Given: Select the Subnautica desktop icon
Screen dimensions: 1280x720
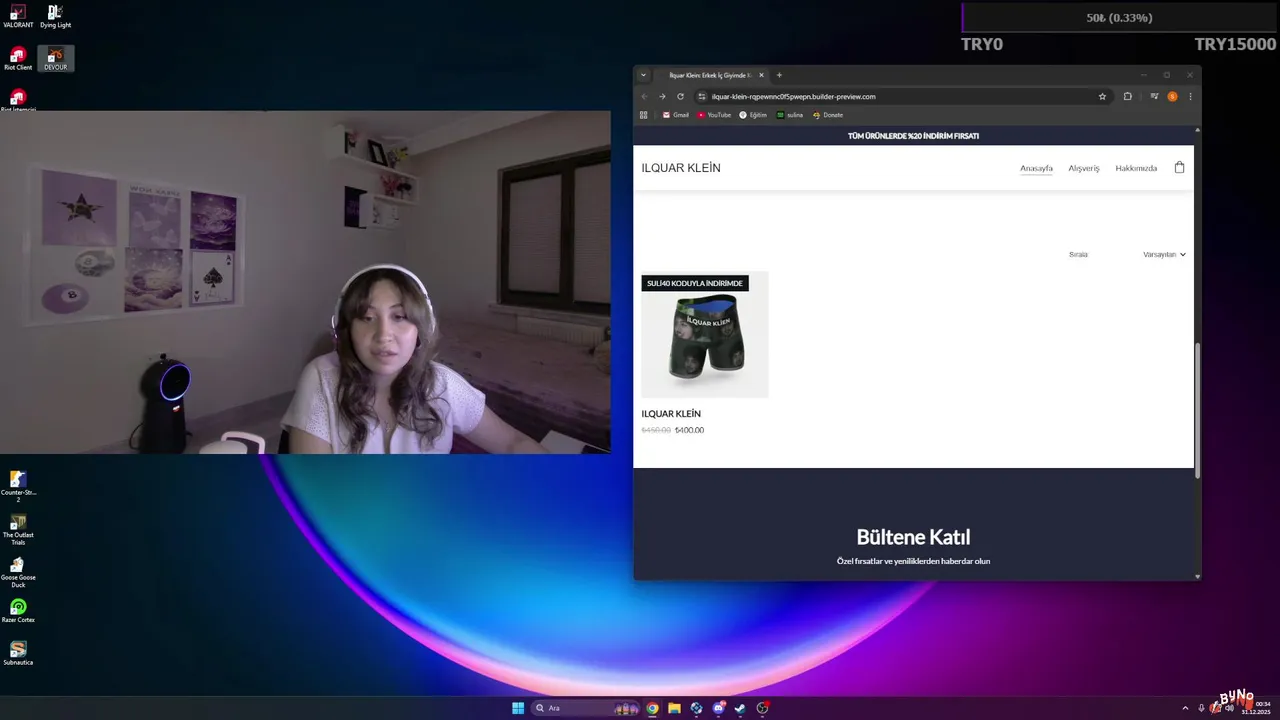Looking at the screenshot, I should point(18,653).
